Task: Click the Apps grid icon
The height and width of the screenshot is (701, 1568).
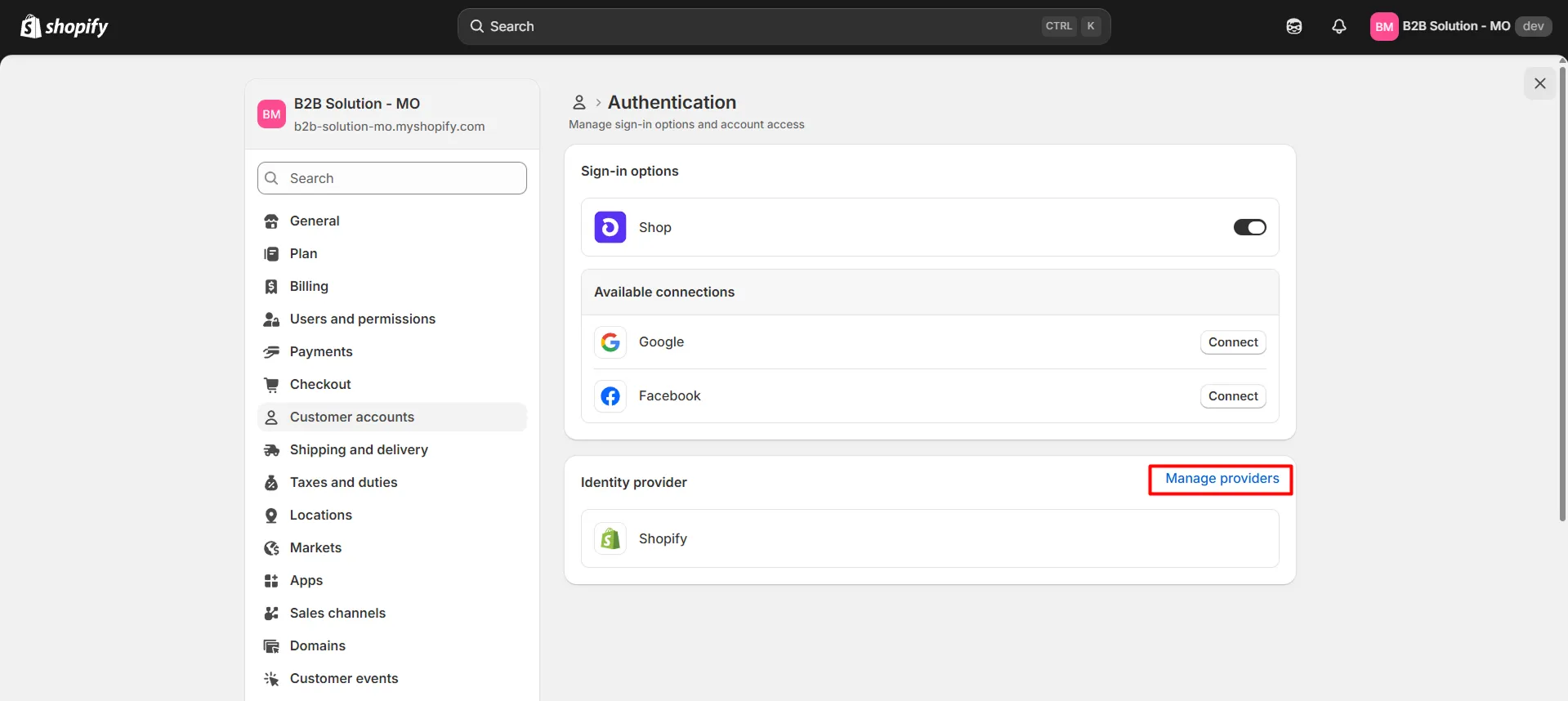Action: point(271,581)
